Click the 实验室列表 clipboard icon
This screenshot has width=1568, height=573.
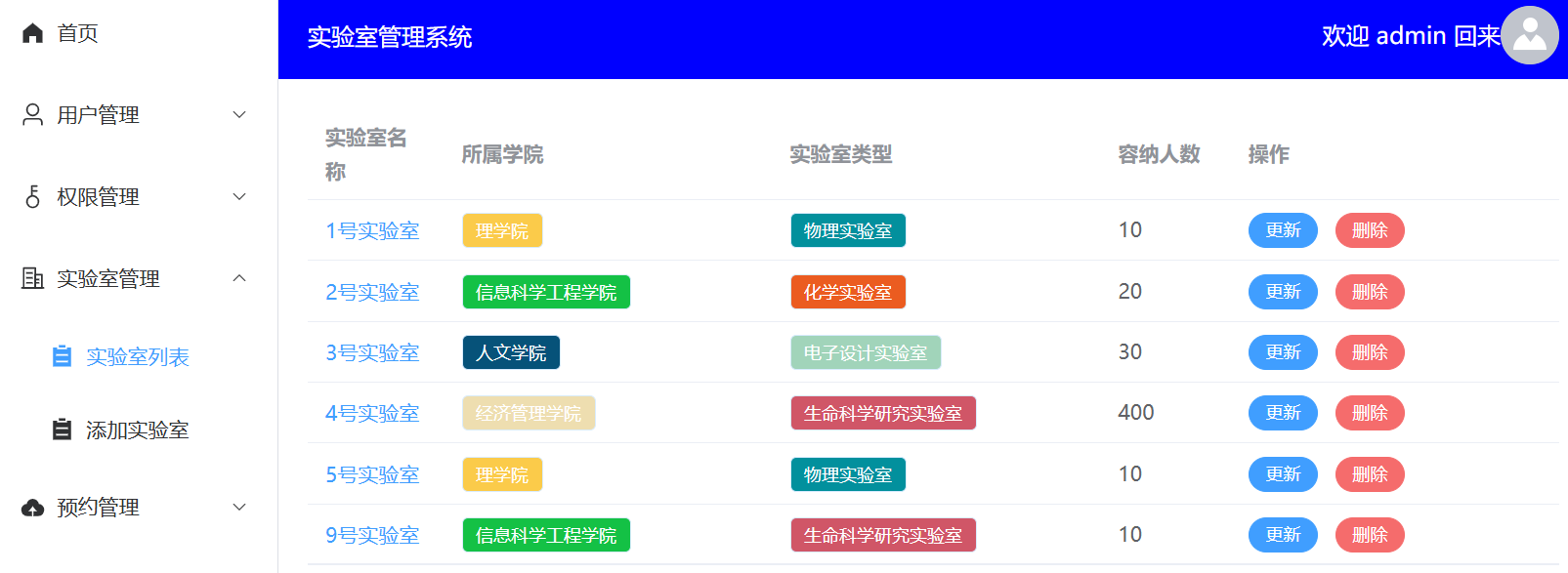pyautogui.click(x=62, y=356)
